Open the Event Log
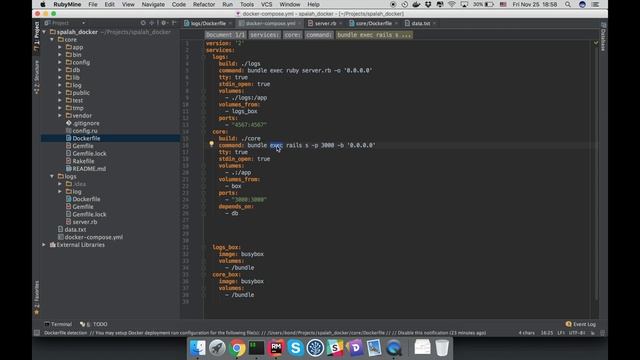The width and height of the screenshot is (640, 360). (580, 324)
